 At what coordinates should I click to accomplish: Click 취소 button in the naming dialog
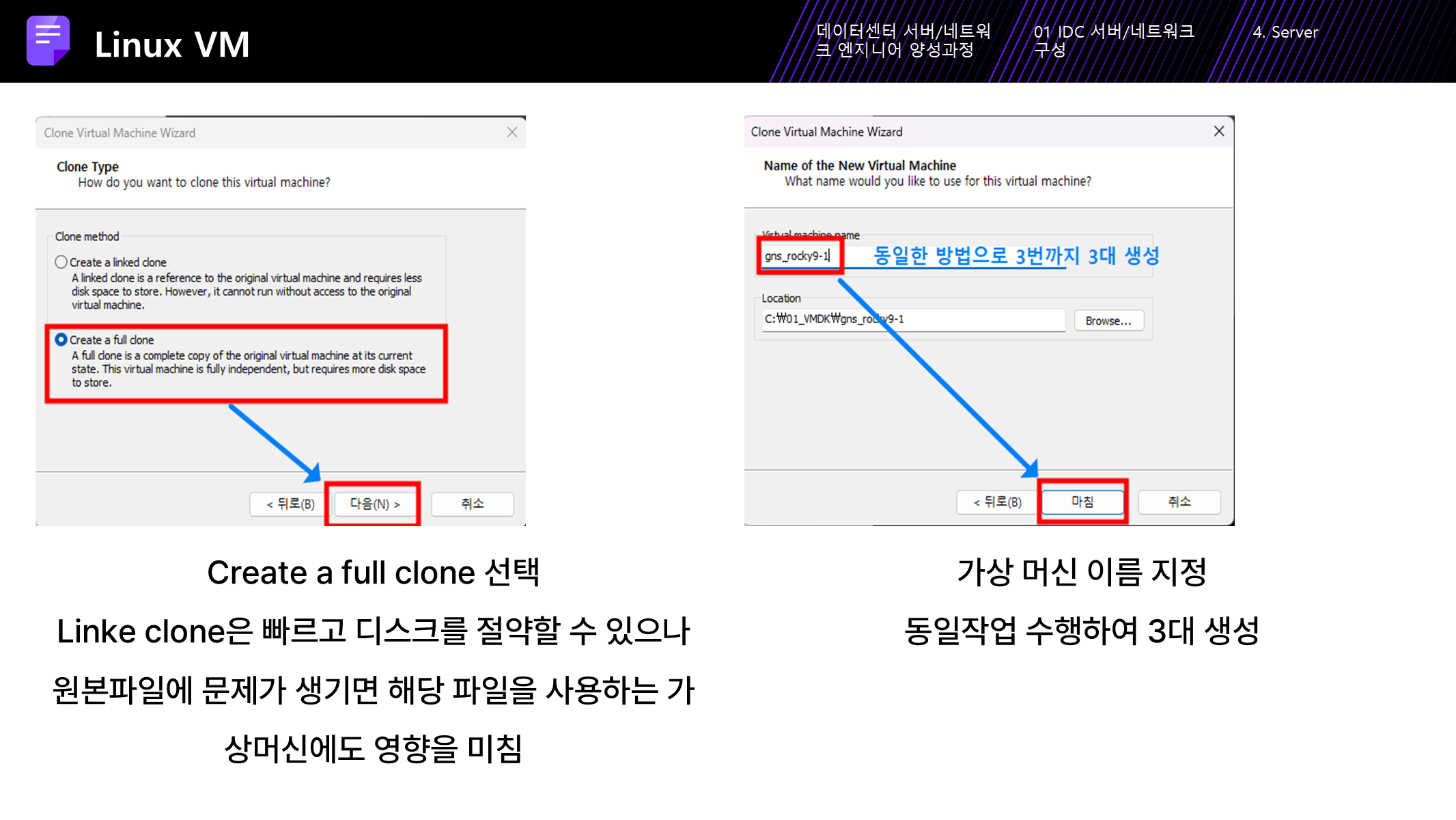pos(1179,502)
